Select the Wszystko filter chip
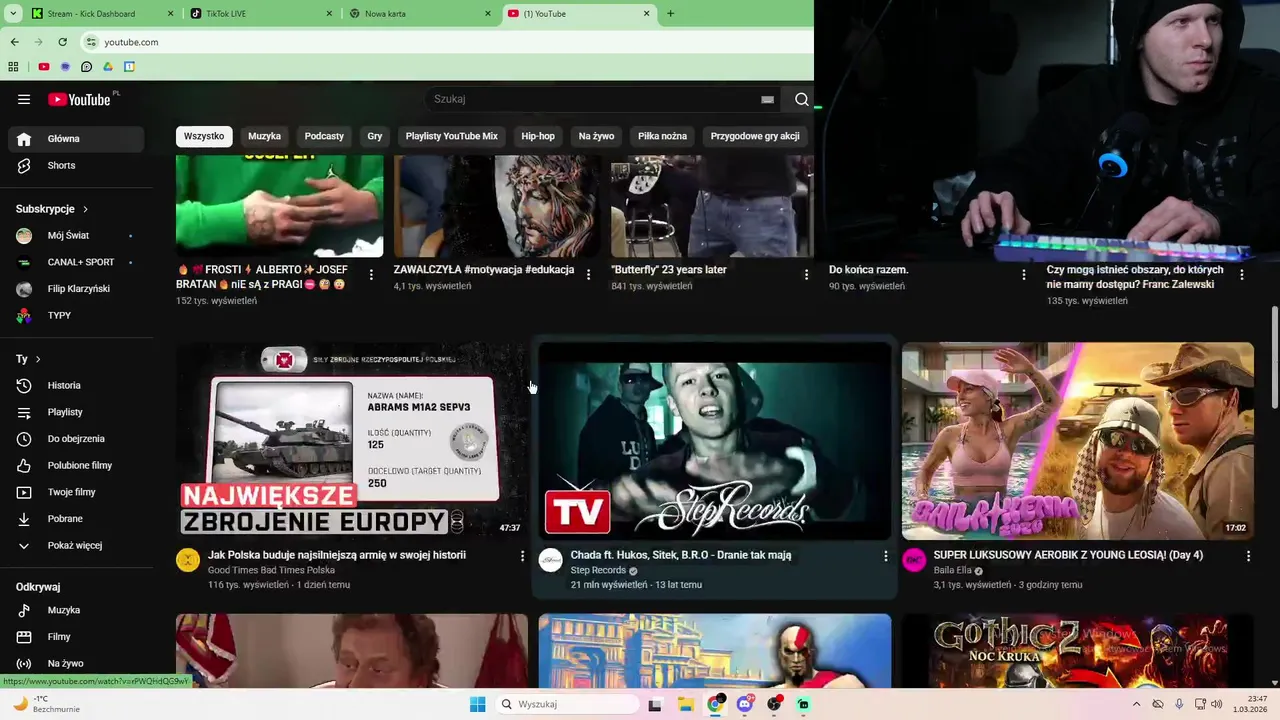 tap(204, 136)
